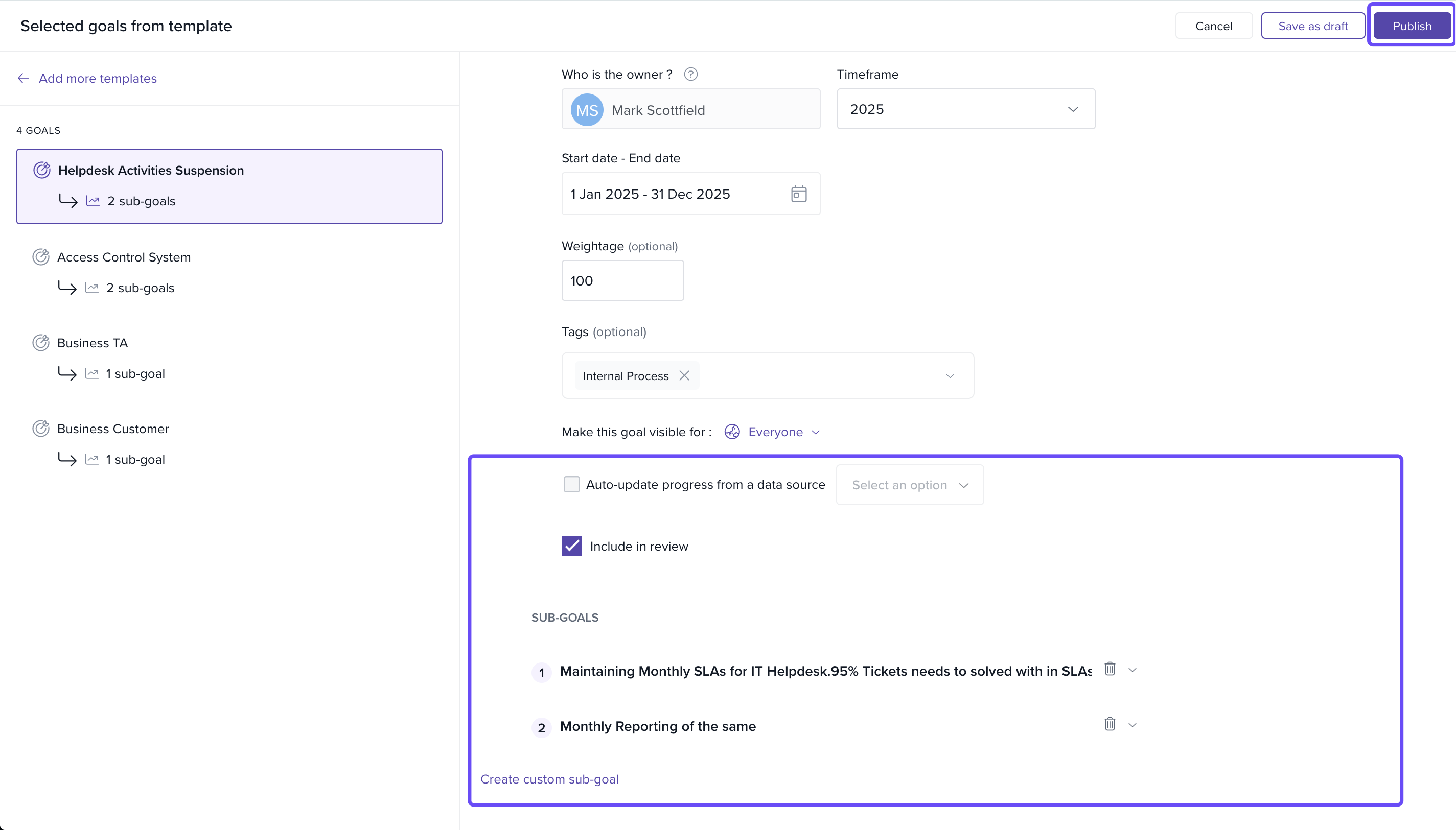Expand the Monthly Reporting sub-goal chevron

[1133, 725]
